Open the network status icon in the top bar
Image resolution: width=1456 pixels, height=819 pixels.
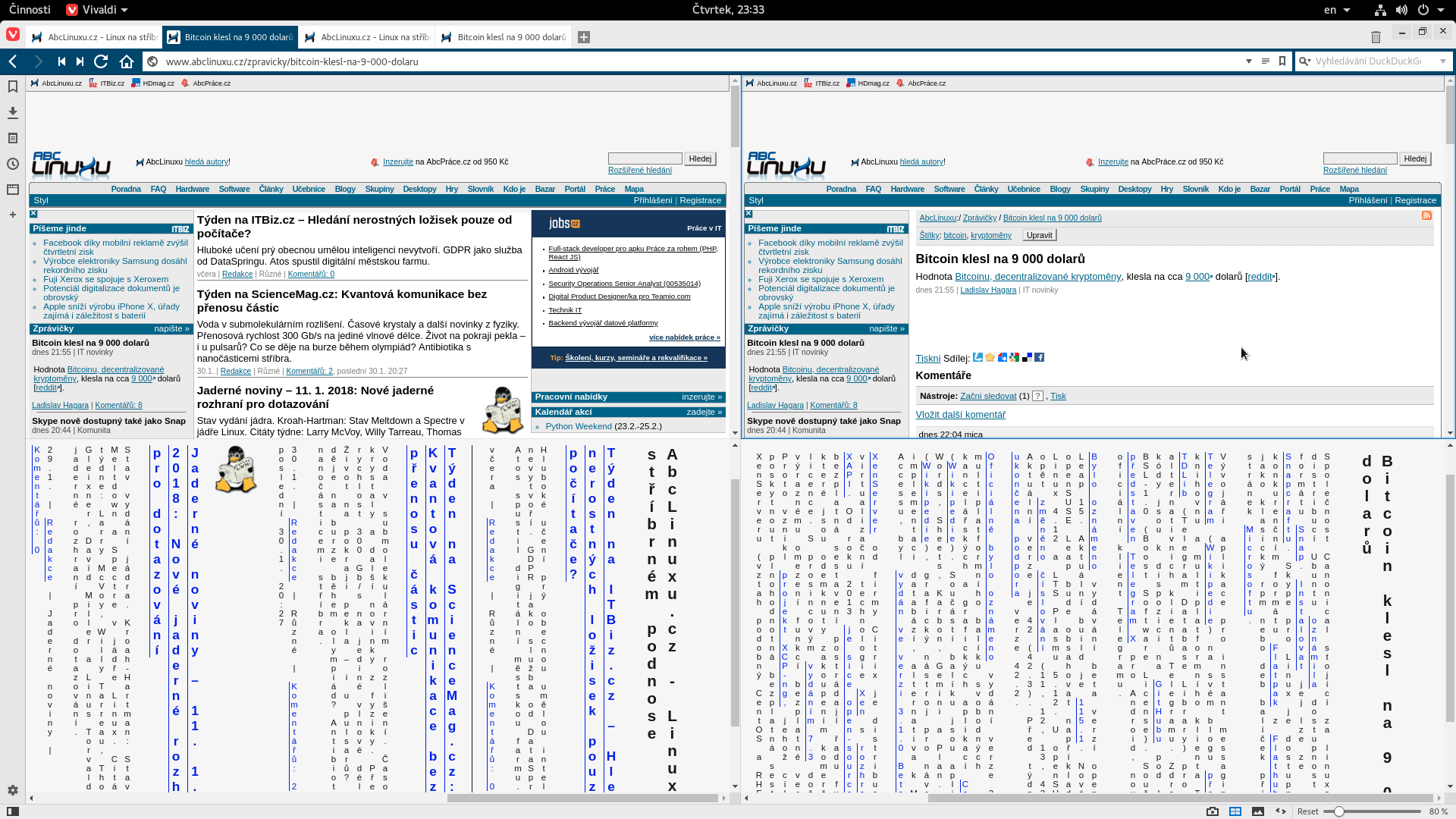coord(1380,10)
